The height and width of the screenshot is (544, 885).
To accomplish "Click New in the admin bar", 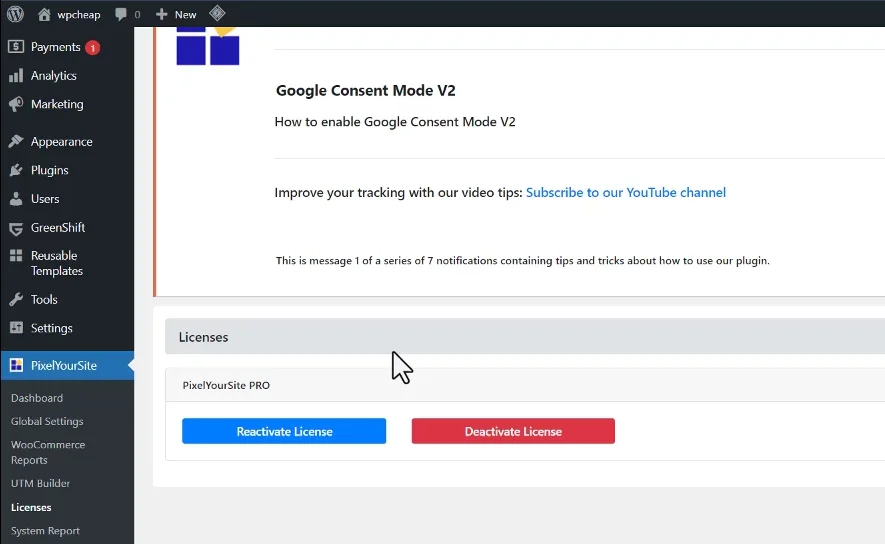I will point(185,15).
